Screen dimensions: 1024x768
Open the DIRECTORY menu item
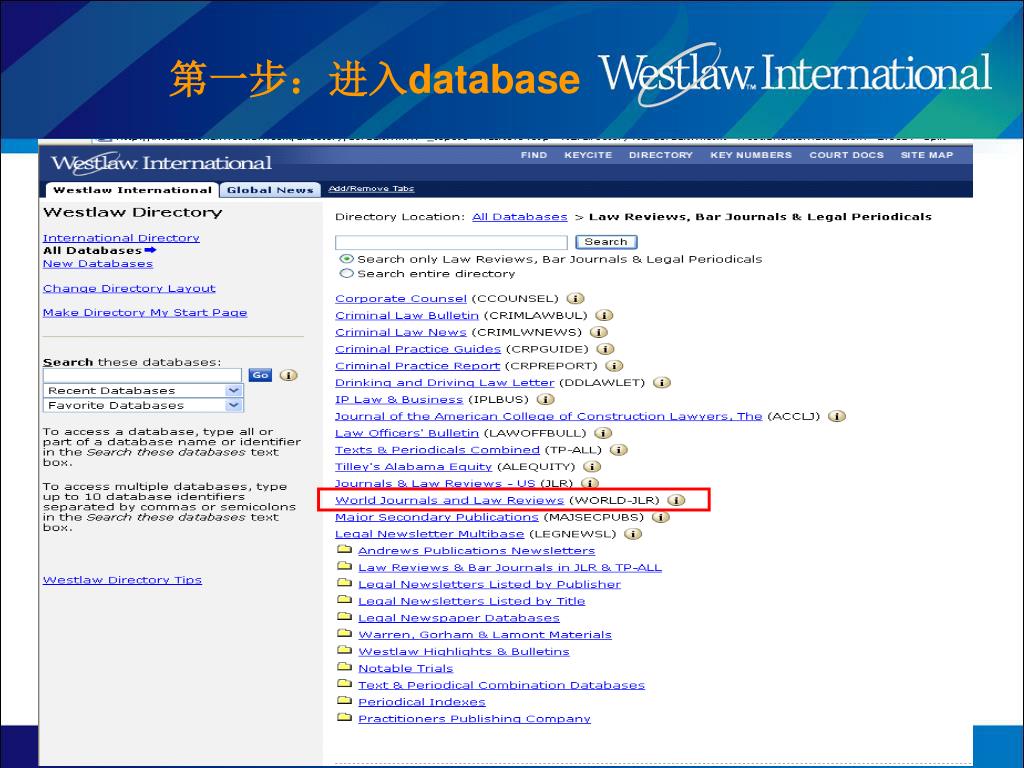[660, 155]
